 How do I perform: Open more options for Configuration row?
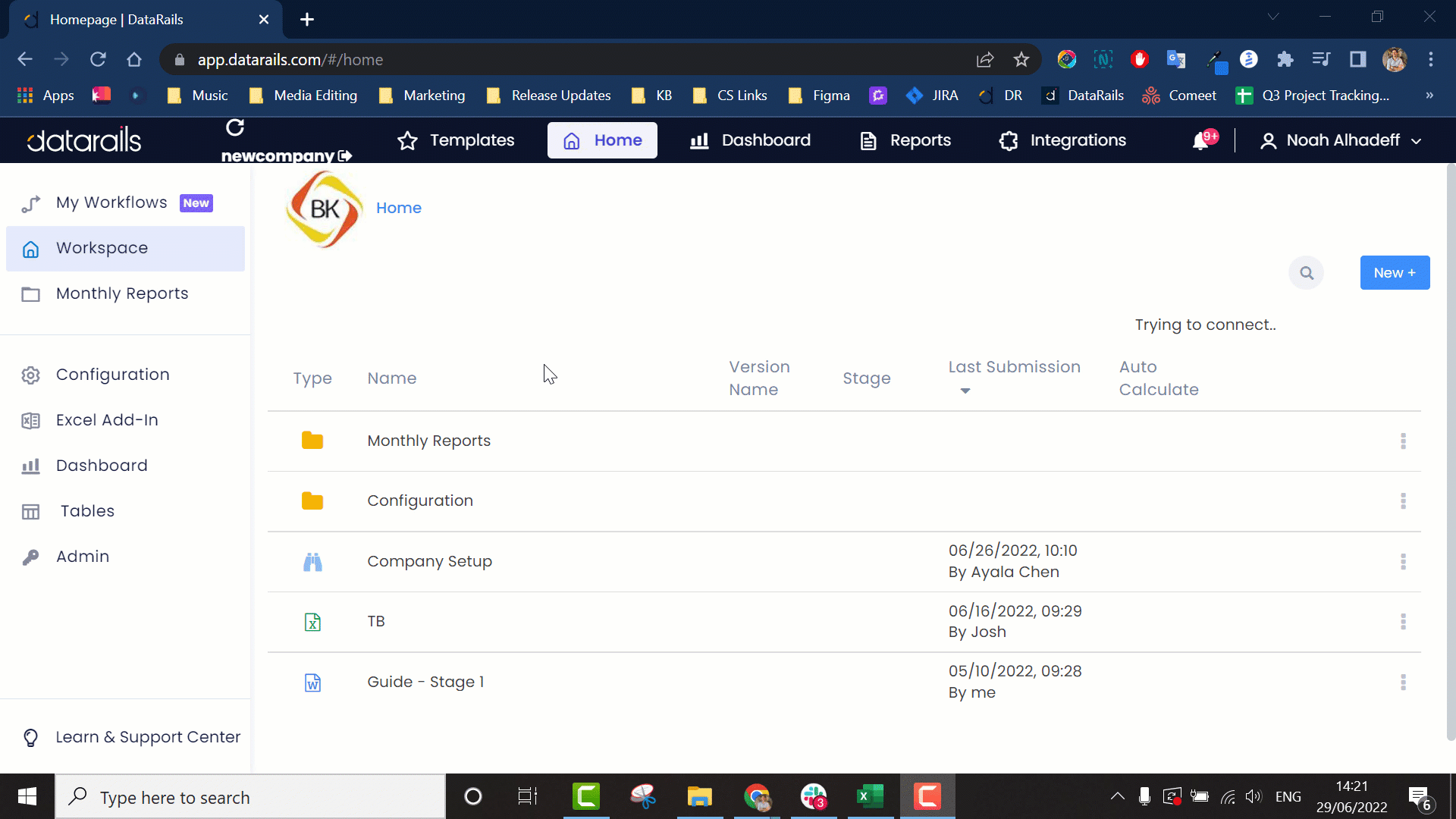pyautogui.click(x=1403, y=501)
